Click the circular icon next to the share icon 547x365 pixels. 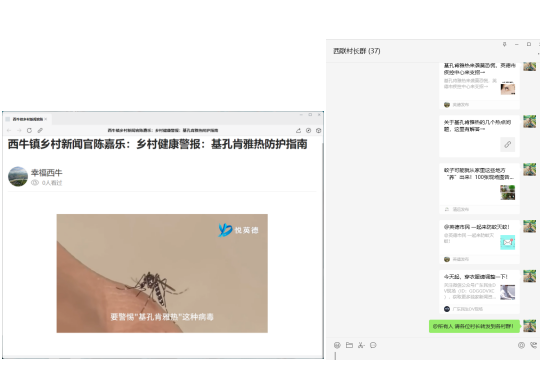(x=308, y=130)
